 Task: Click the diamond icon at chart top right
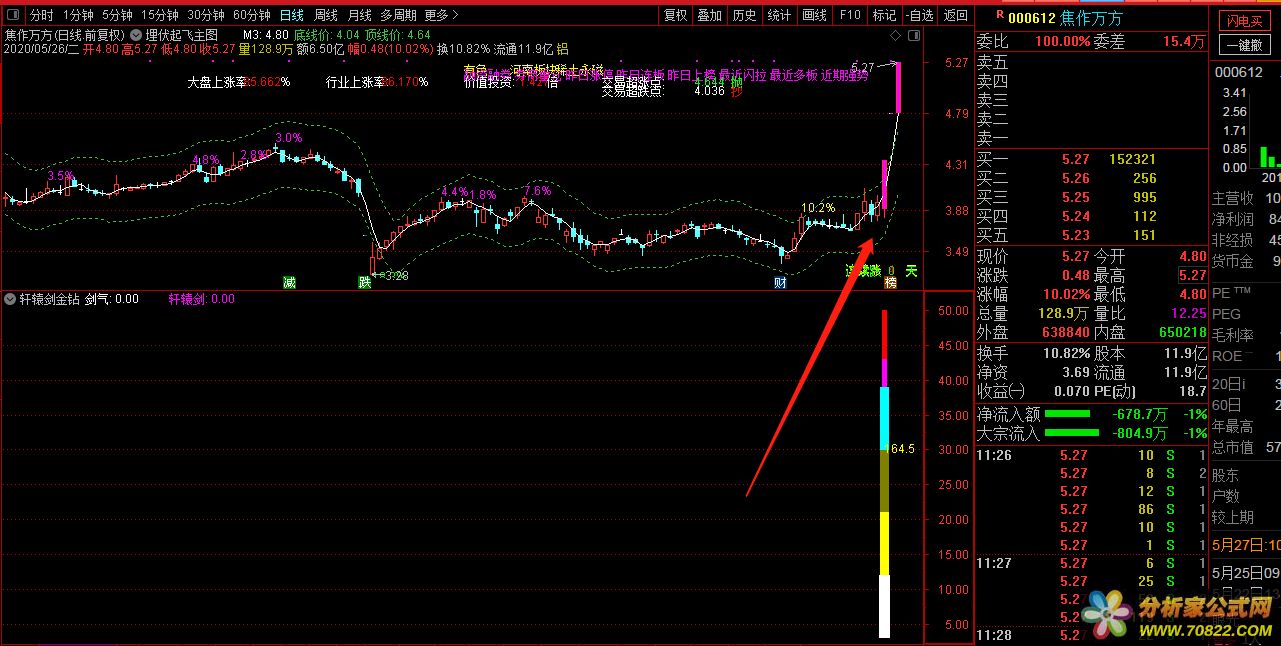coord(894,35)
